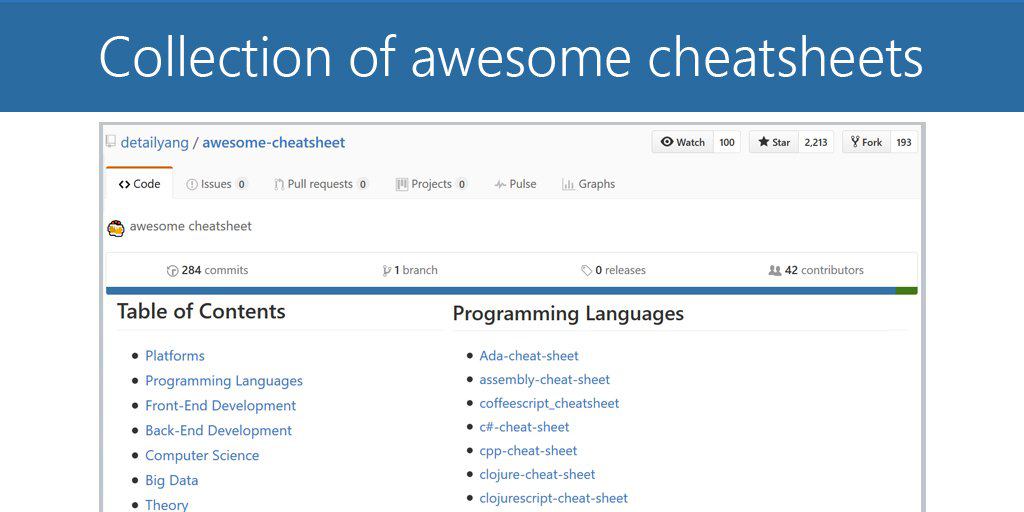Switch to the Code tab
Image resolution: width=1024 pixels, height=512 pixels.
pyautogui.click(x=139, y=184)
